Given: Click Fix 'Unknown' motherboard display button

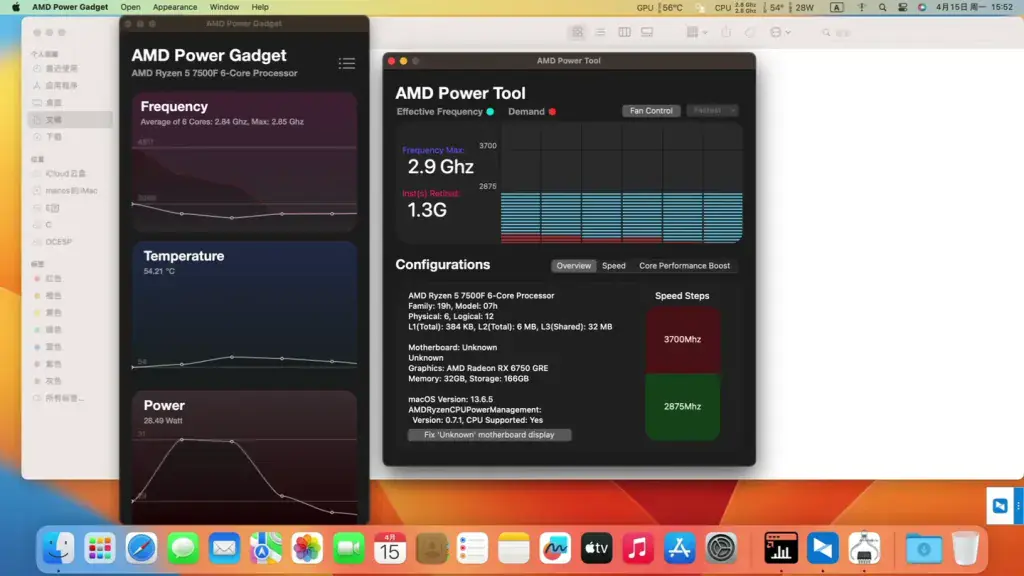Looking at the screenshot, I should tap(489, 435).
